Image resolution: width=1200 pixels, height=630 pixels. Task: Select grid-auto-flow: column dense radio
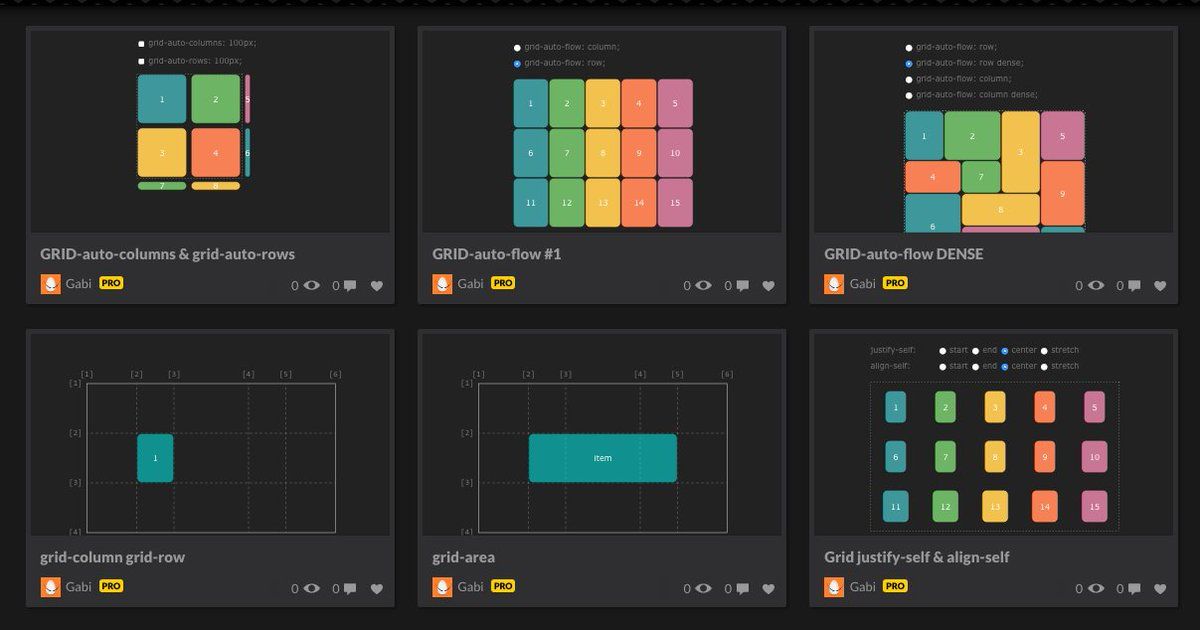(909, 95)
